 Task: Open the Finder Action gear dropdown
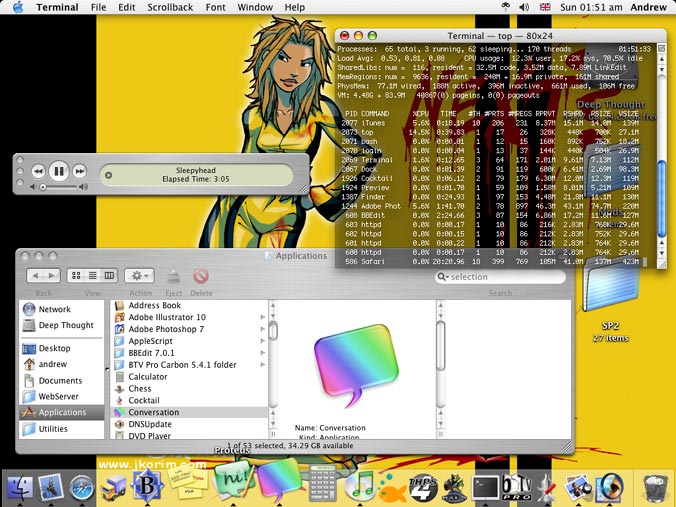point(139,275)
